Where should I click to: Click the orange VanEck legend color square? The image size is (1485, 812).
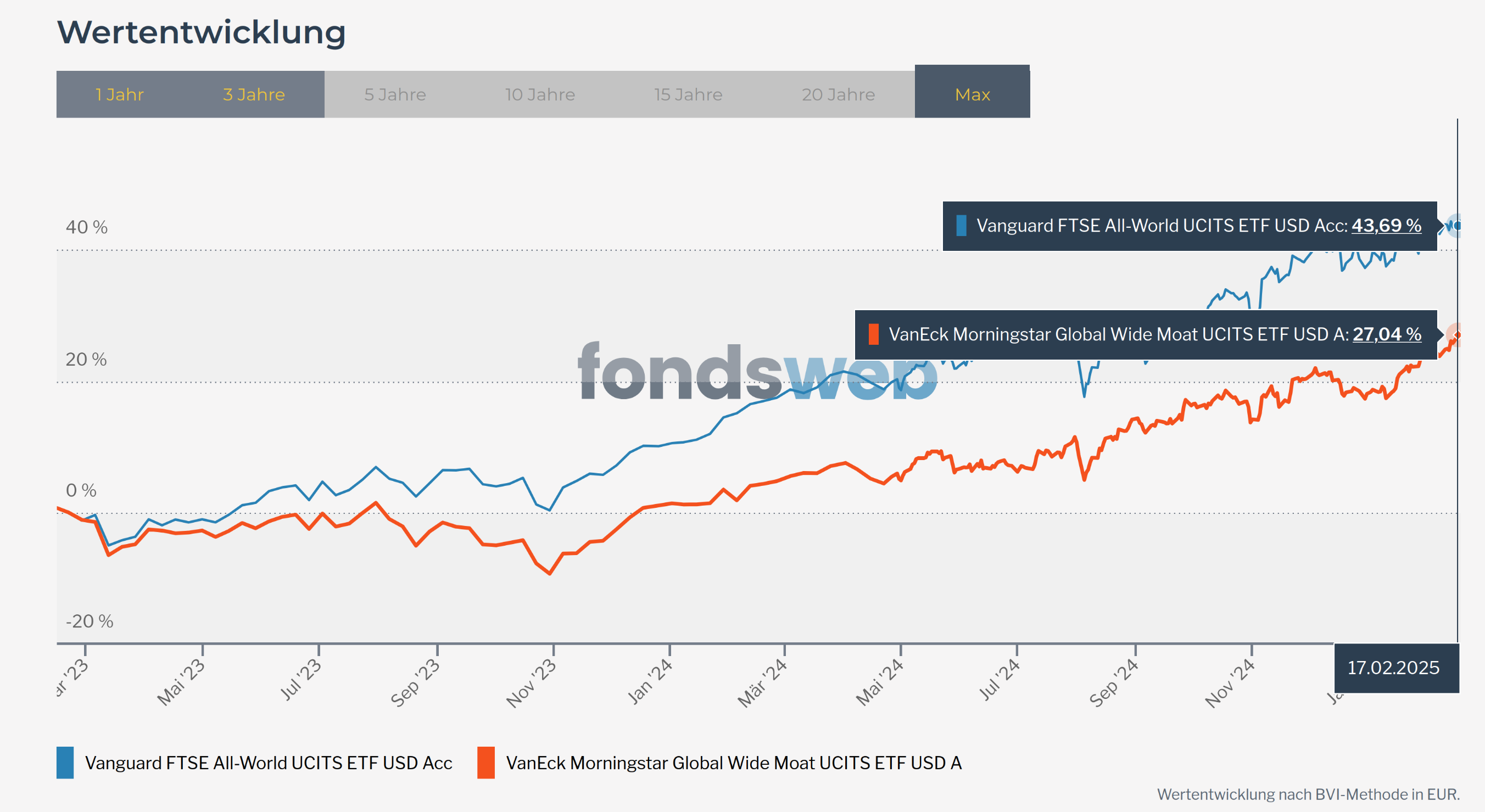pos(486,763)
